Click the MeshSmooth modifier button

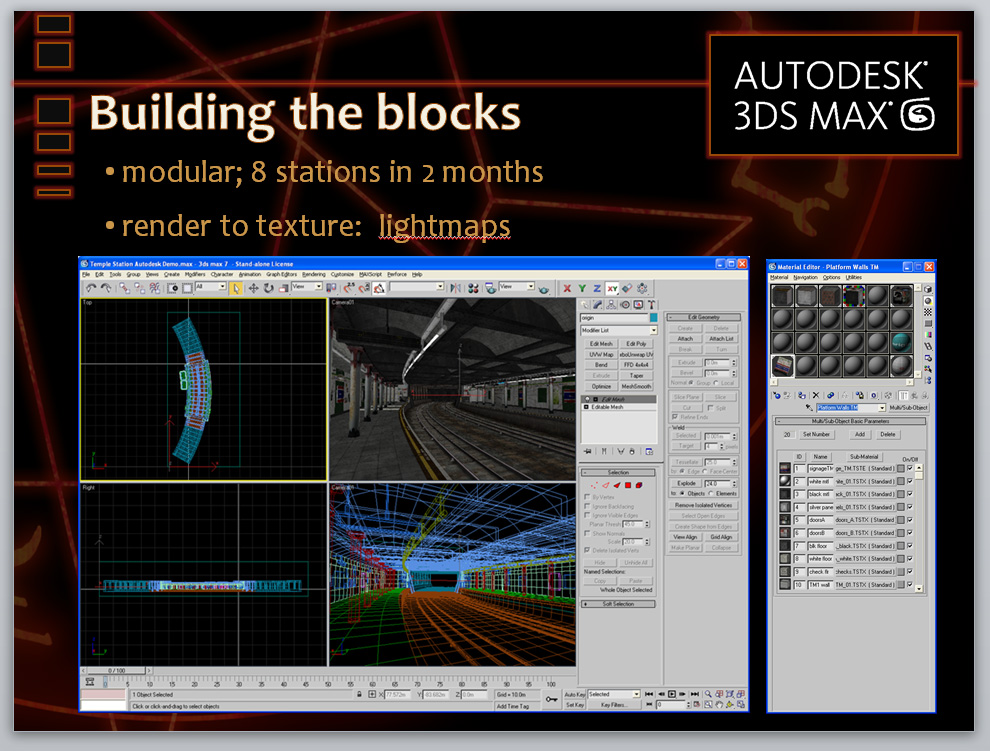pos(636,386)
